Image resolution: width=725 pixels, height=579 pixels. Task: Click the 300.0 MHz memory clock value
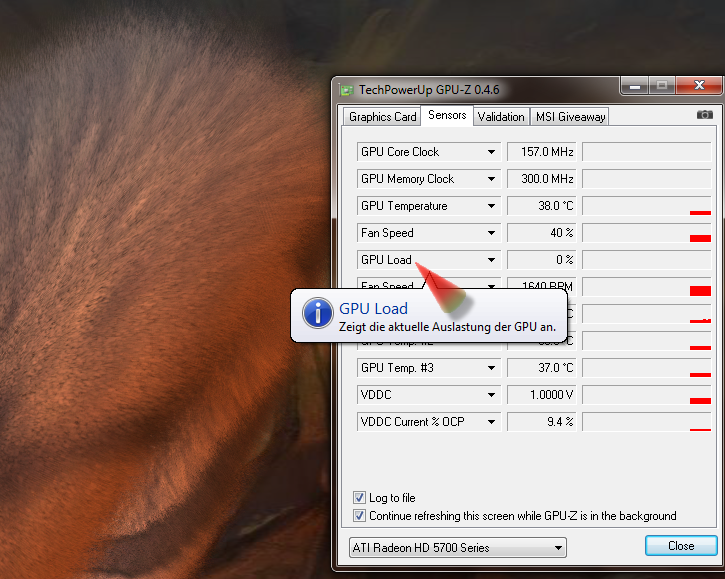(x=541, y=179)
